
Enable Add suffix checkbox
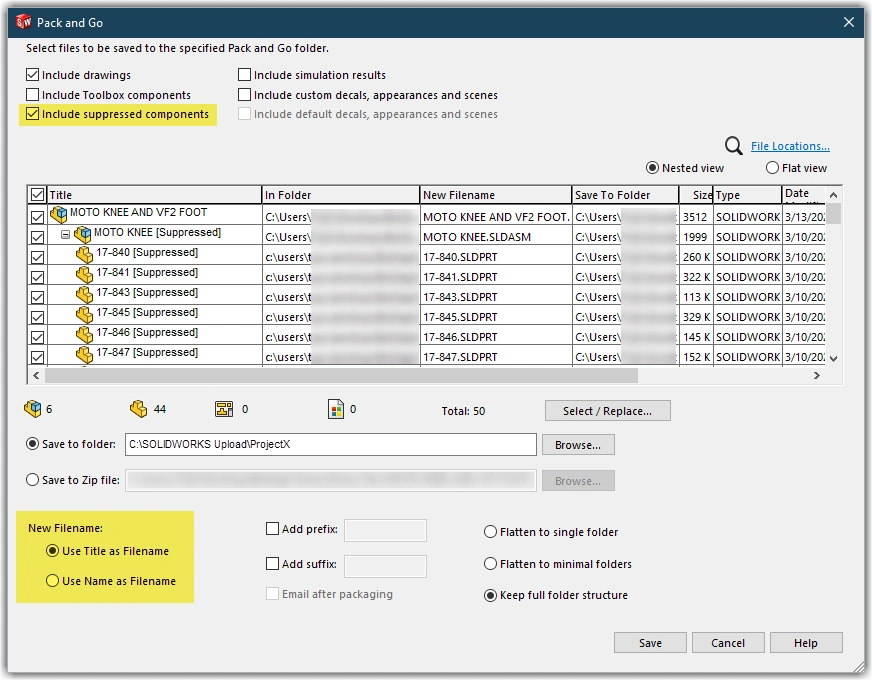pyautogui.click(x=272, y=564)
